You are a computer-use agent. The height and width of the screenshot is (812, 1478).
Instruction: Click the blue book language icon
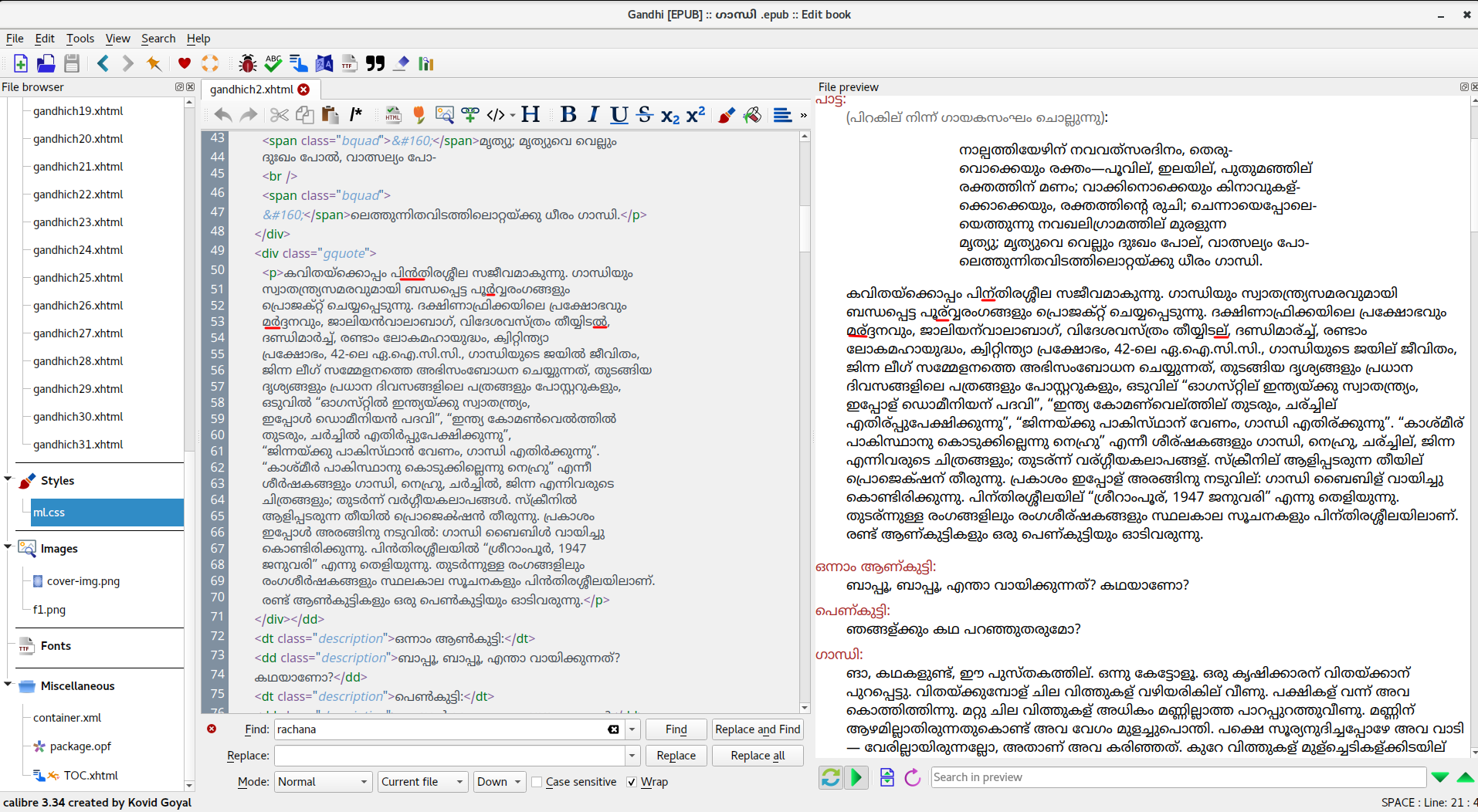pos(324,63)
